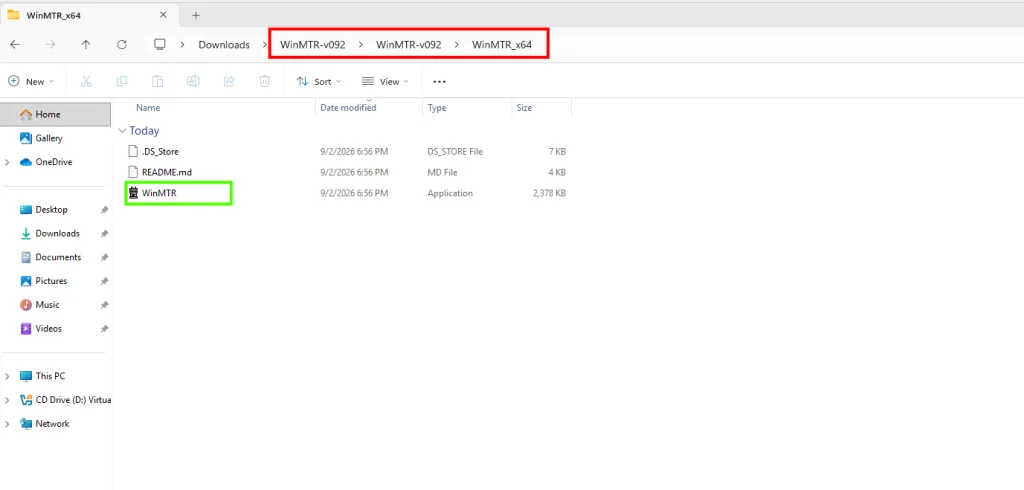Screen dimensions: 1024x490
Task: Select Home in the navigation pane
Action: coord(56,114)
